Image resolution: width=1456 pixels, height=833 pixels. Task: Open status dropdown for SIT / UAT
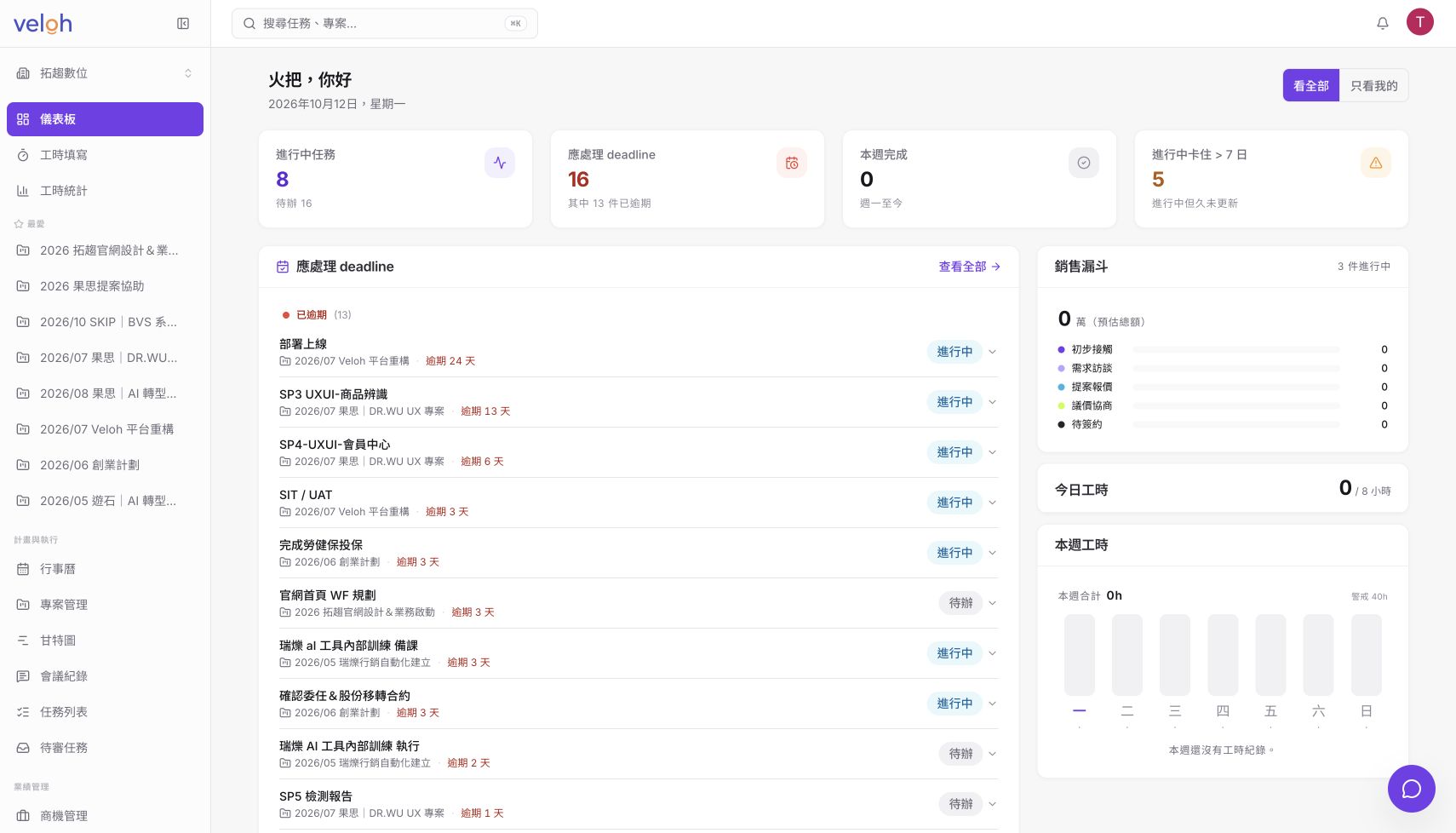[962, 503]
